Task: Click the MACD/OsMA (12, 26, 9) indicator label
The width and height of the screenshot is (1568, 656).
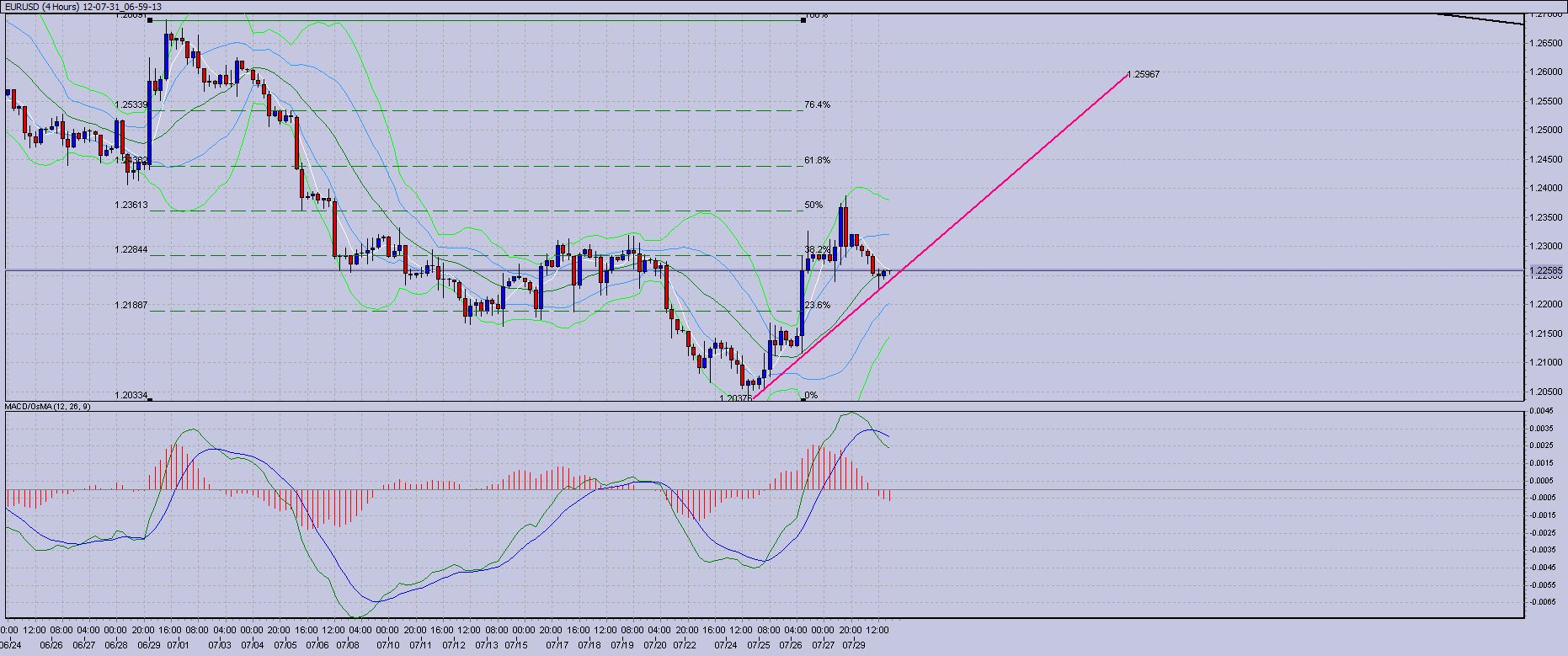Action: tap(48, 407)
